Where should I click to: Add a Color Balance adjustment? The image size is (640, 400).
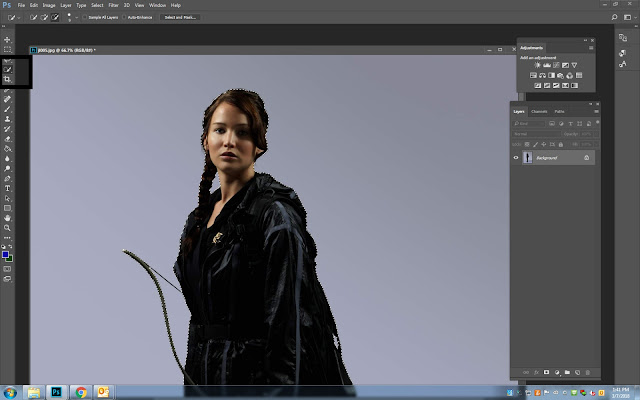pyautogui.click(x=542, y=76)
